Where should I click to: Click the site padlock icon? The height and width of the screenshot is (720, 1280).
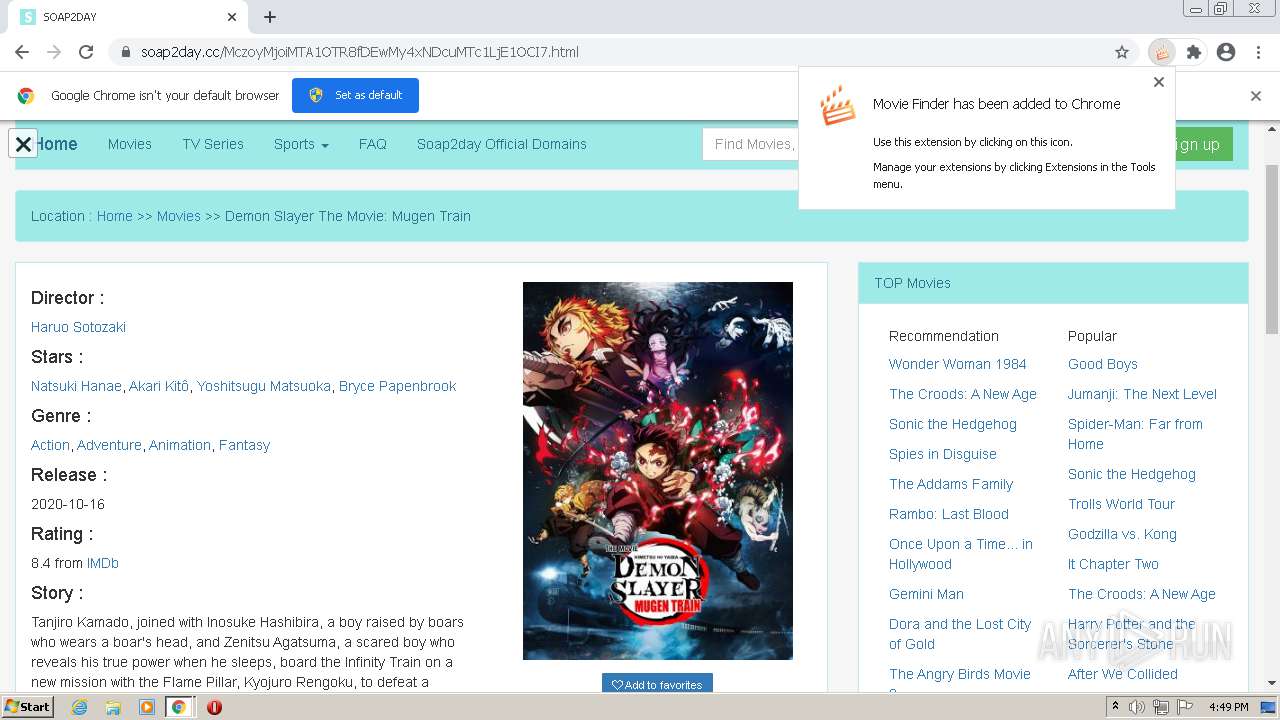tap(125, 52)
